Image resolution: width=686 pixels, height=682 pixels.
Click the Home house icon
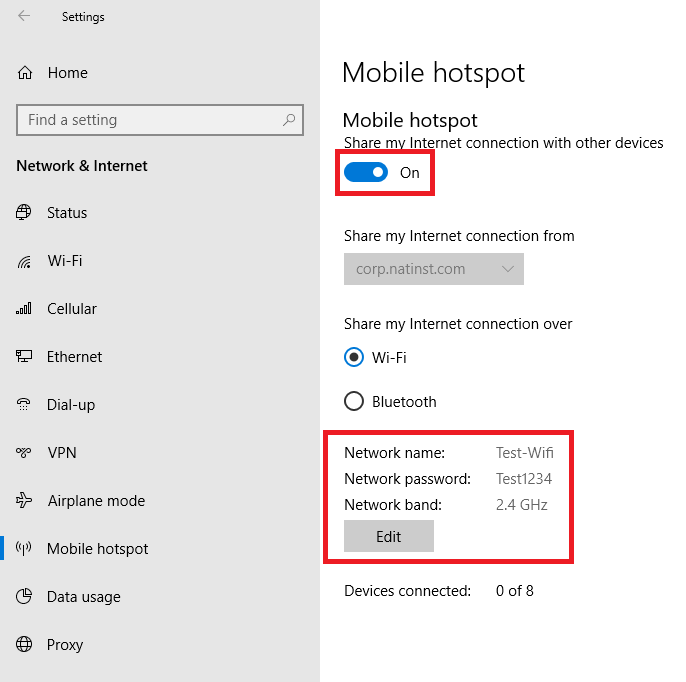tap(24, 73)
